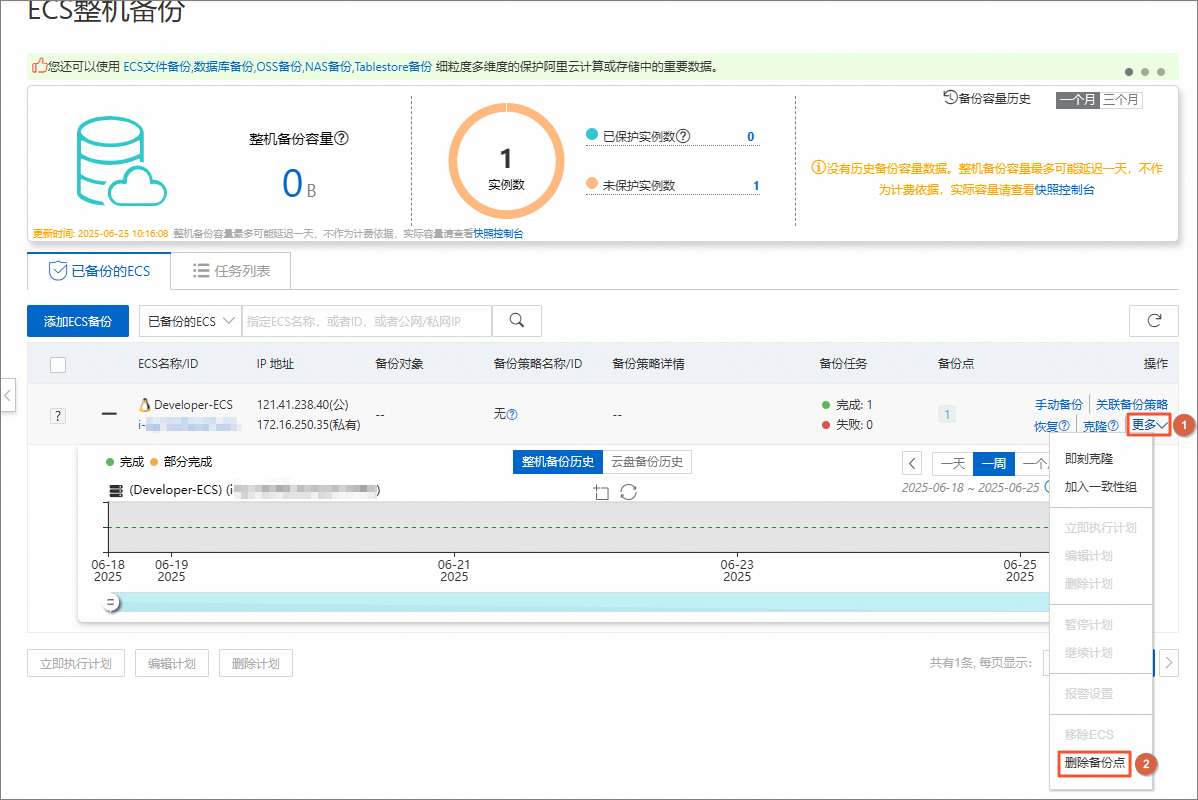
Task: Switch to the 任务列表 tab
Action: (231, 271)
